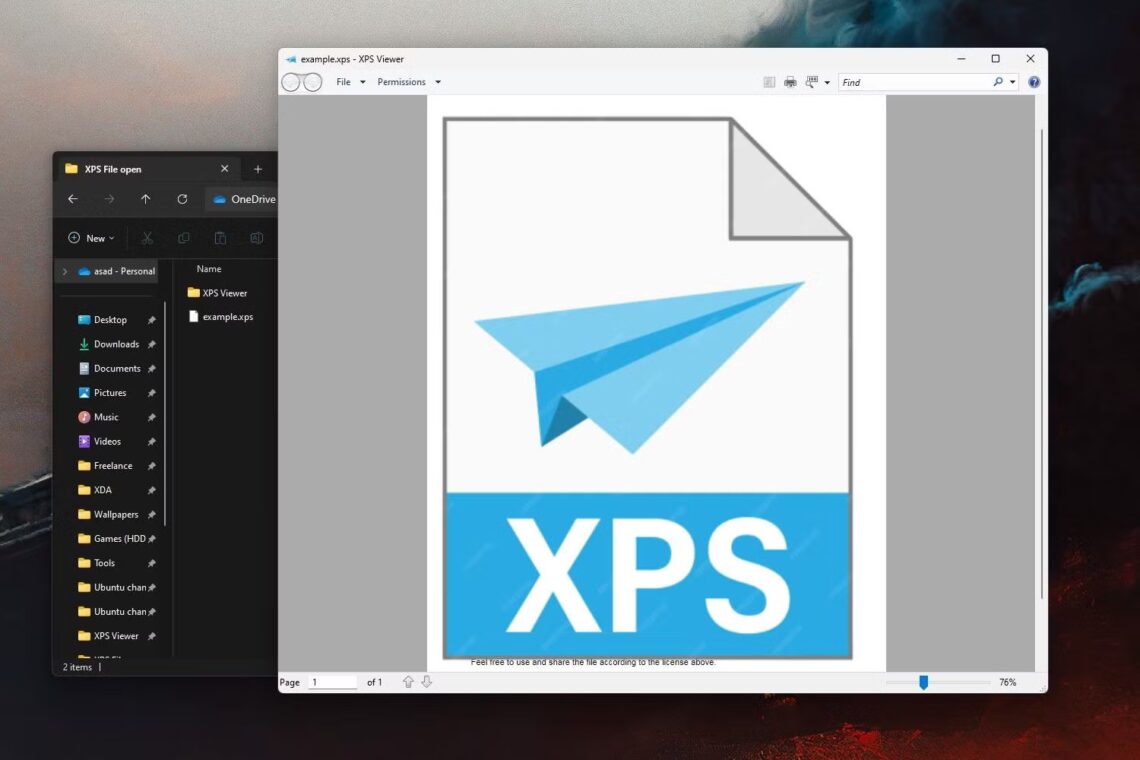Screen dimensions: 1140x760
Task: Open XPS Viewer help with the question mark icon
Action: [x=1033, y=82]
